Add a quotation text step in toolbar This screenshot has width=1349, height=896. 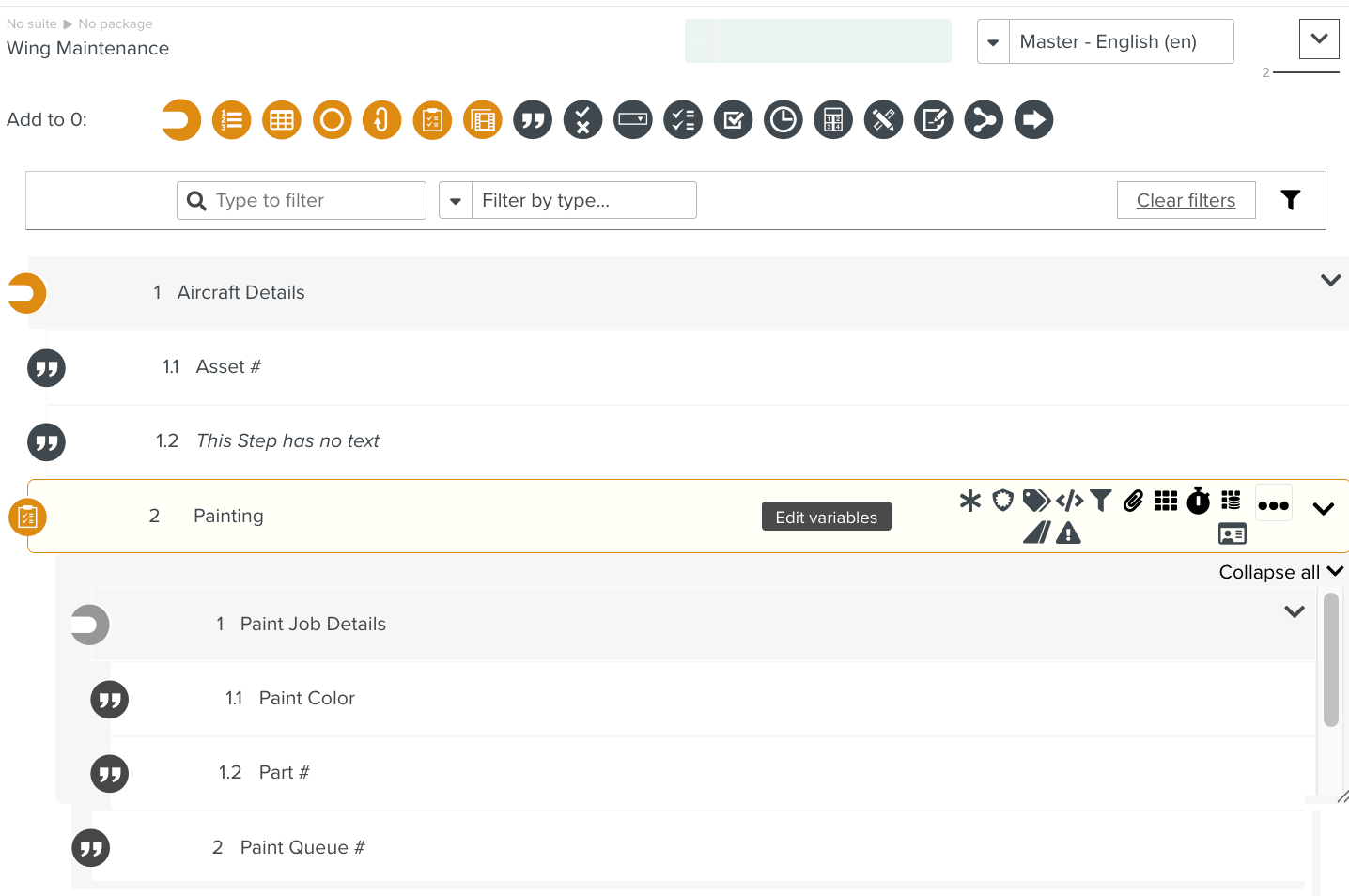click(533, 120)
